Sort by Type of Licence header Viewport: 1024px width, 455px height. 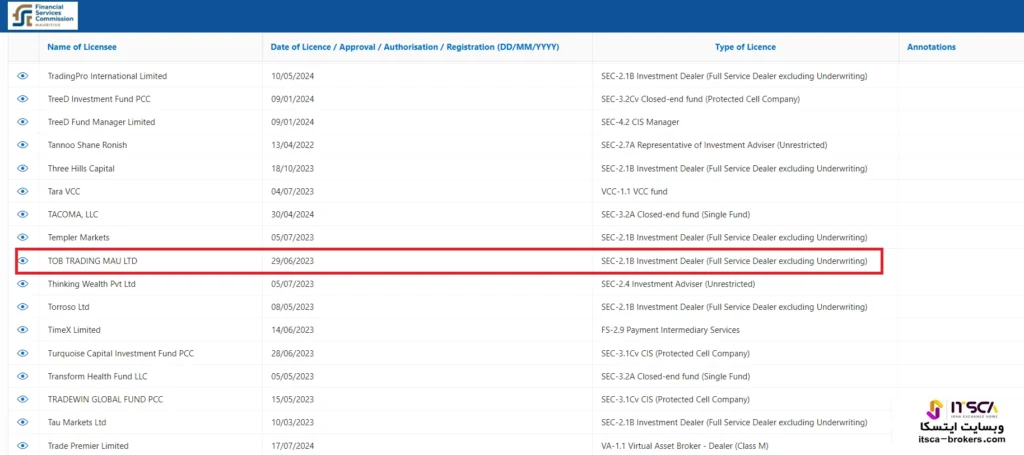pyautogui.click(x=745, y=47)
